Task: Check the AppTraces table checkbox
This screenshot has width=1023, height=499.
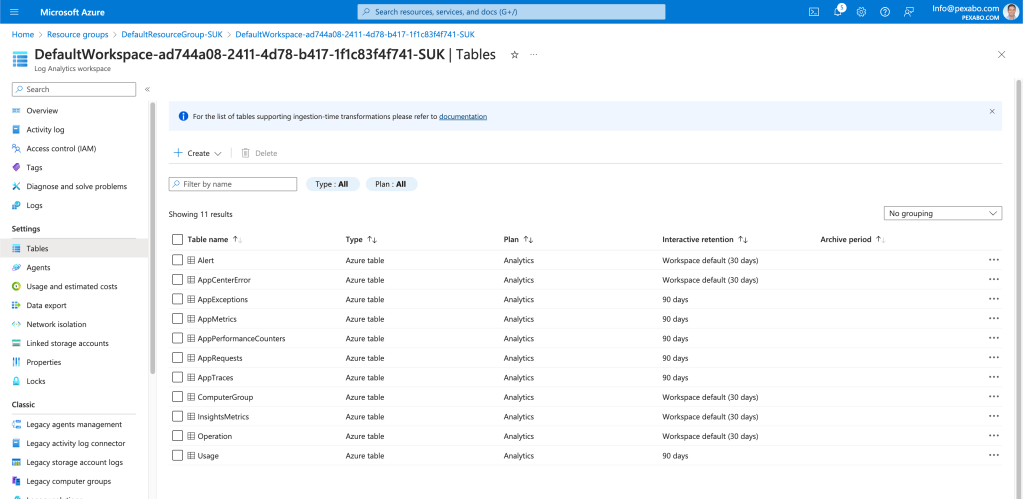Action: 177,377
